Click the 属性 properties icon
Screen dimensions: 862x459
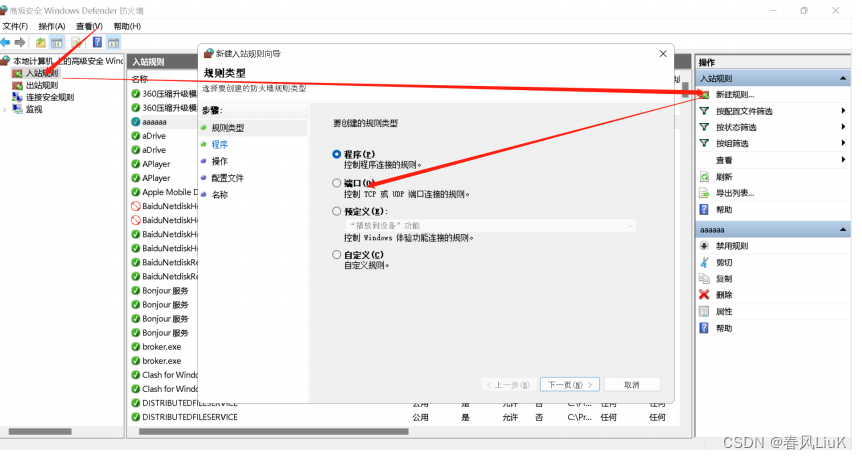pos(704,312)
